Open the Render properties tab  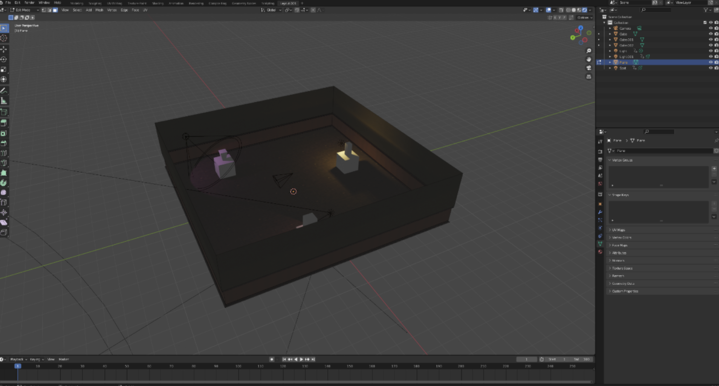click(x=600, y=151)
